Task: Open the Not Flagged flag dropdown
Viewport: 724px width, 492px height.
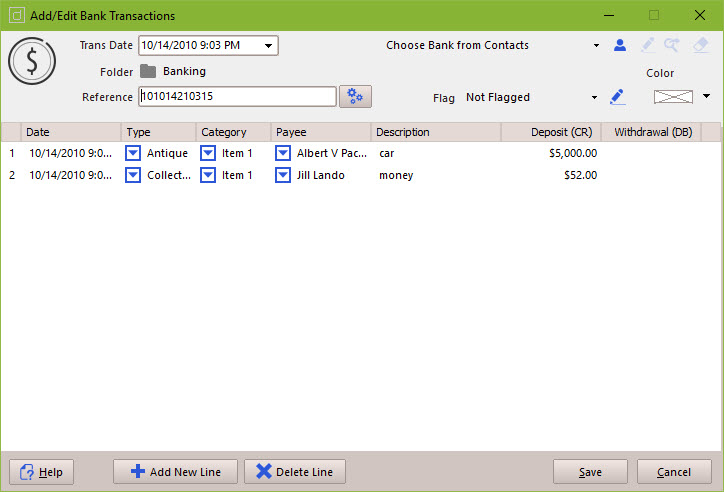Action: (594, 97)
